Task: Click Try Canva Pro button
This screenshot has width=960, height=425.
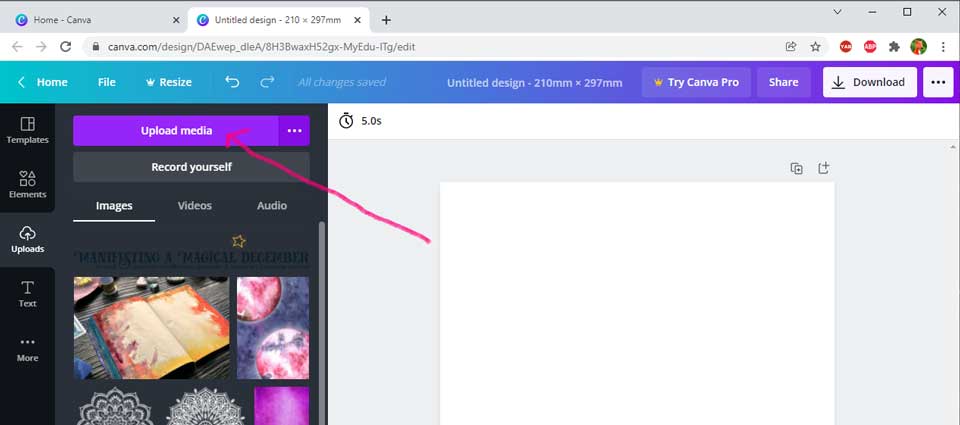Action: pyautogui.click(x=696, y=82)
